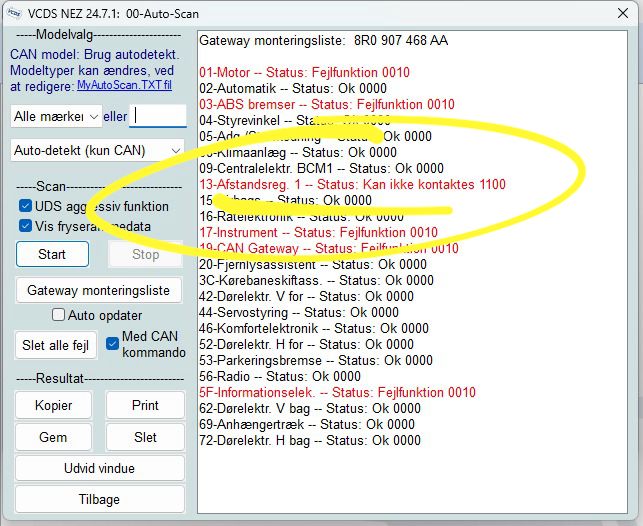Enable the UDS aggressive funktion checkbox

[27, 206]
